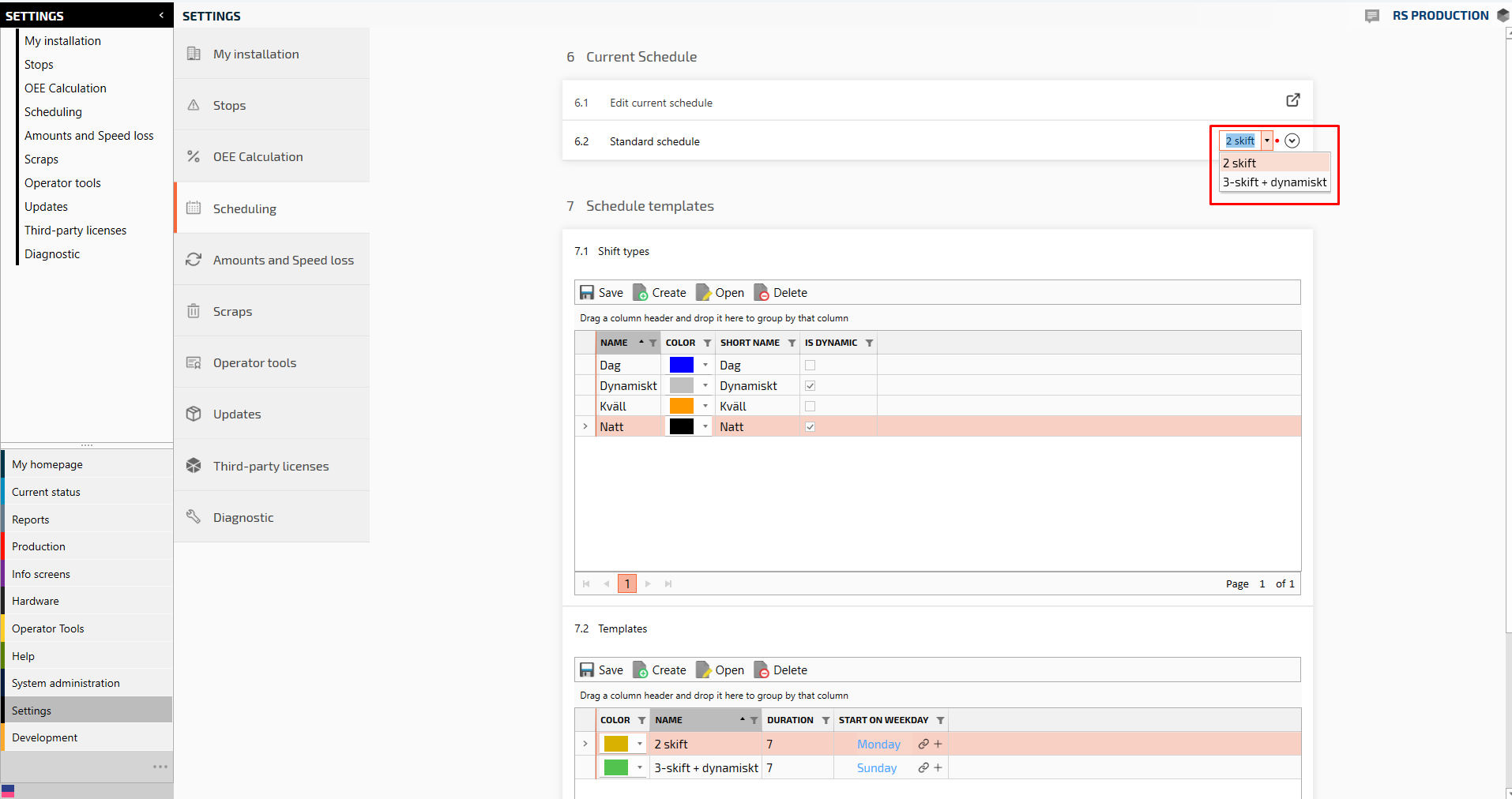Viewport: 1512px width, 799px height.
Task: Collapse the Settings sidebar with arrow icon
Action: pyautogui.click(x=161, y=15)
